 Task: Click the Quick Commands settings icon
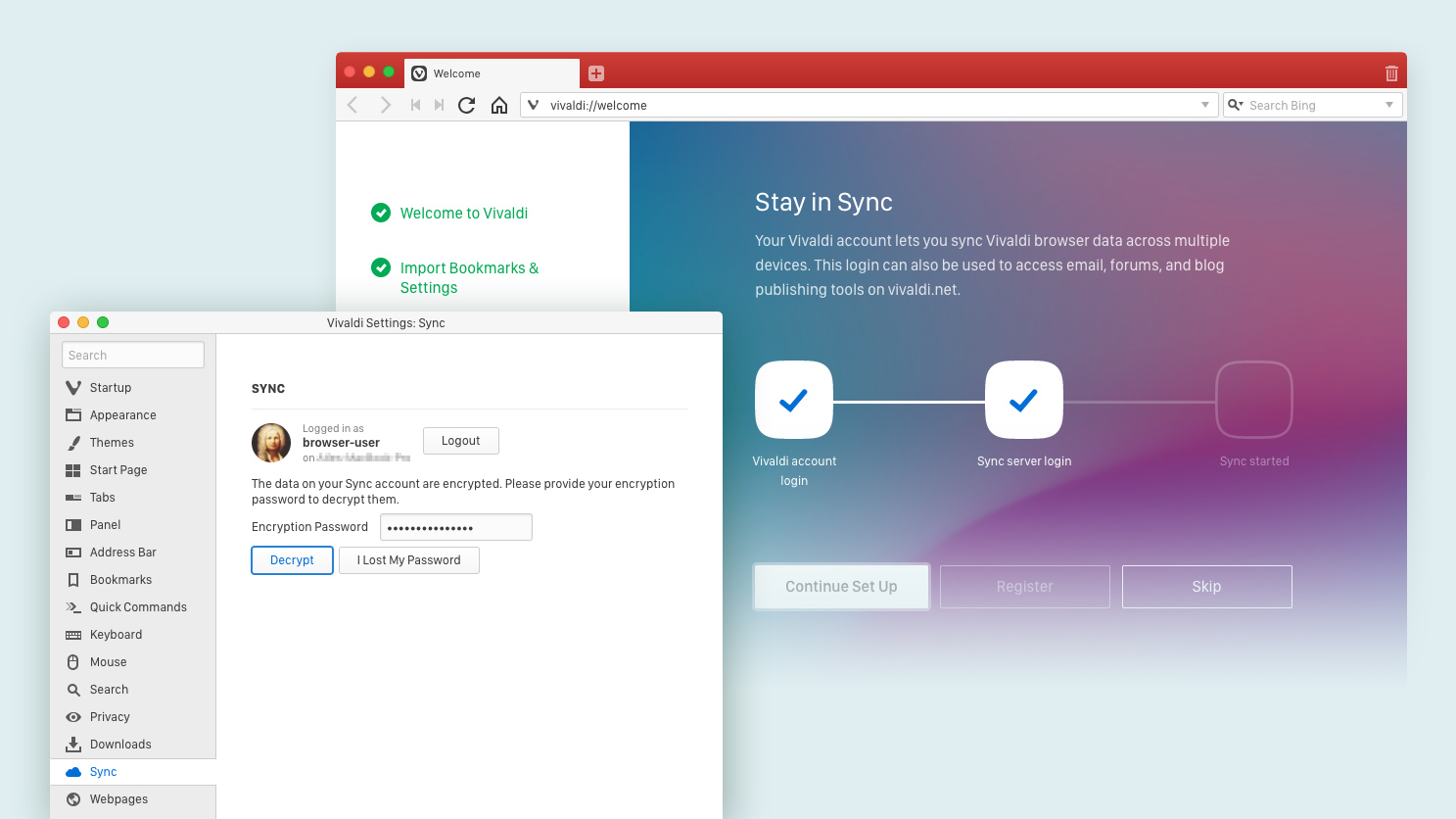(73, 607)
